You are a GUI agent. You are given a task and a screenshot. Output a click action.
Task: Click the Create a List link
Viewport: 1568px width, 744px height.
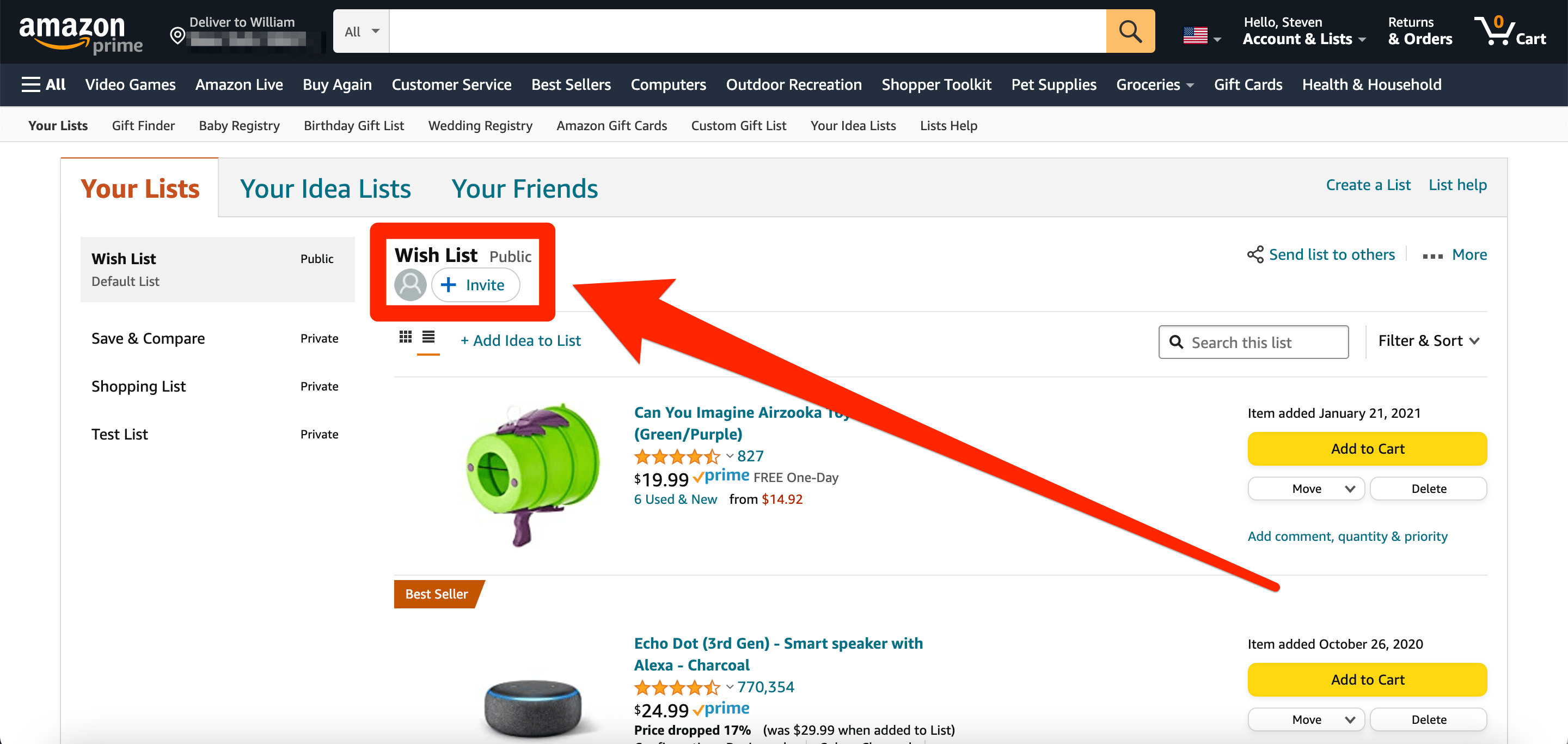tap(1368, 185)
